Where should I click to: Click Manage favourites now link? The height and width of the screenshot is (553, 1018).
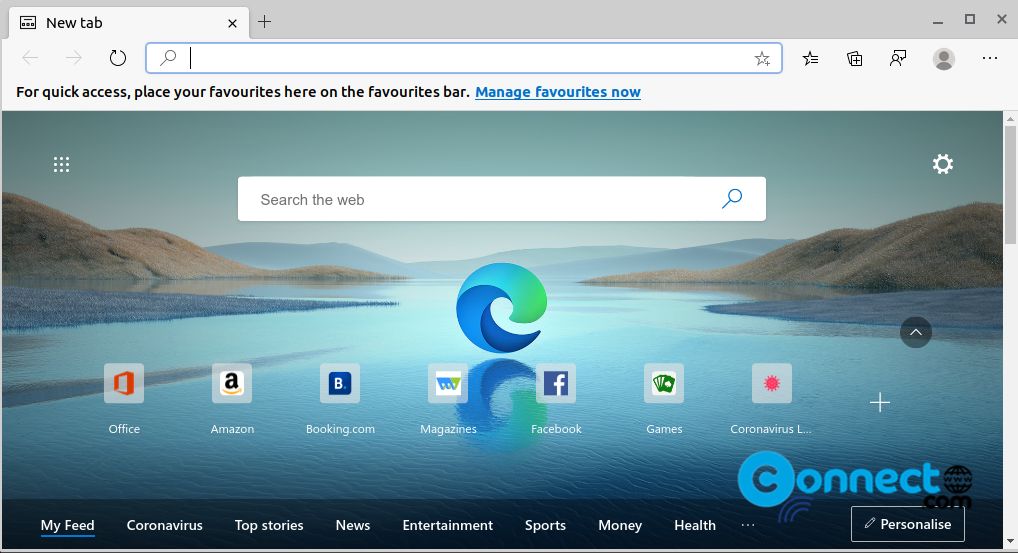(558, 92)
